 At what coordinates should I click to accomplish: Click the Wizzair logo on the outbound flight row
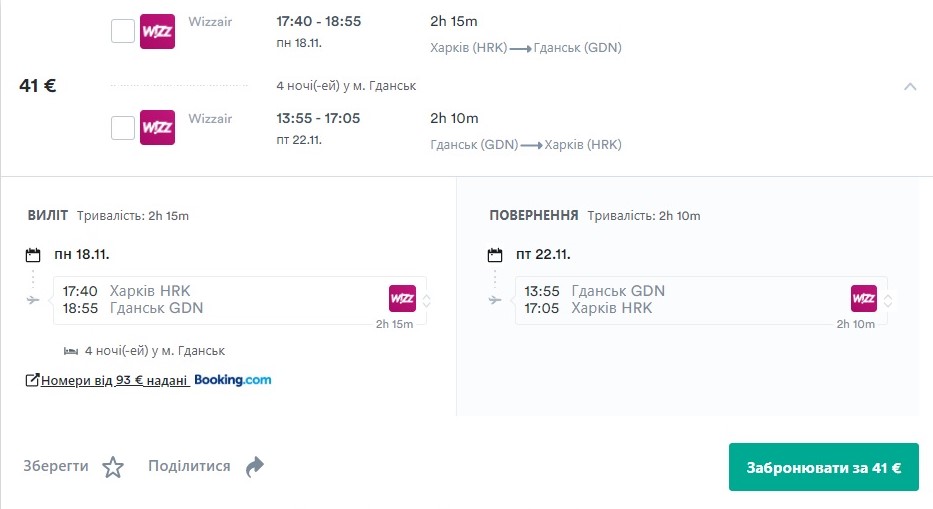coord(157,31)
